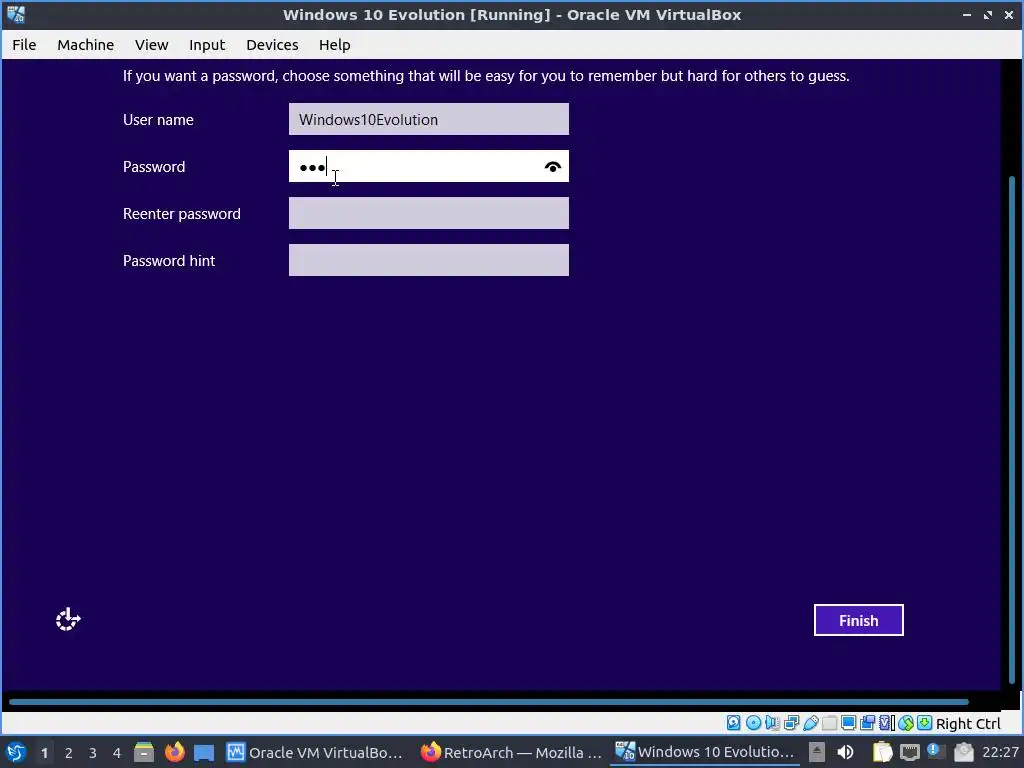Switch to workspace 4

117,753
